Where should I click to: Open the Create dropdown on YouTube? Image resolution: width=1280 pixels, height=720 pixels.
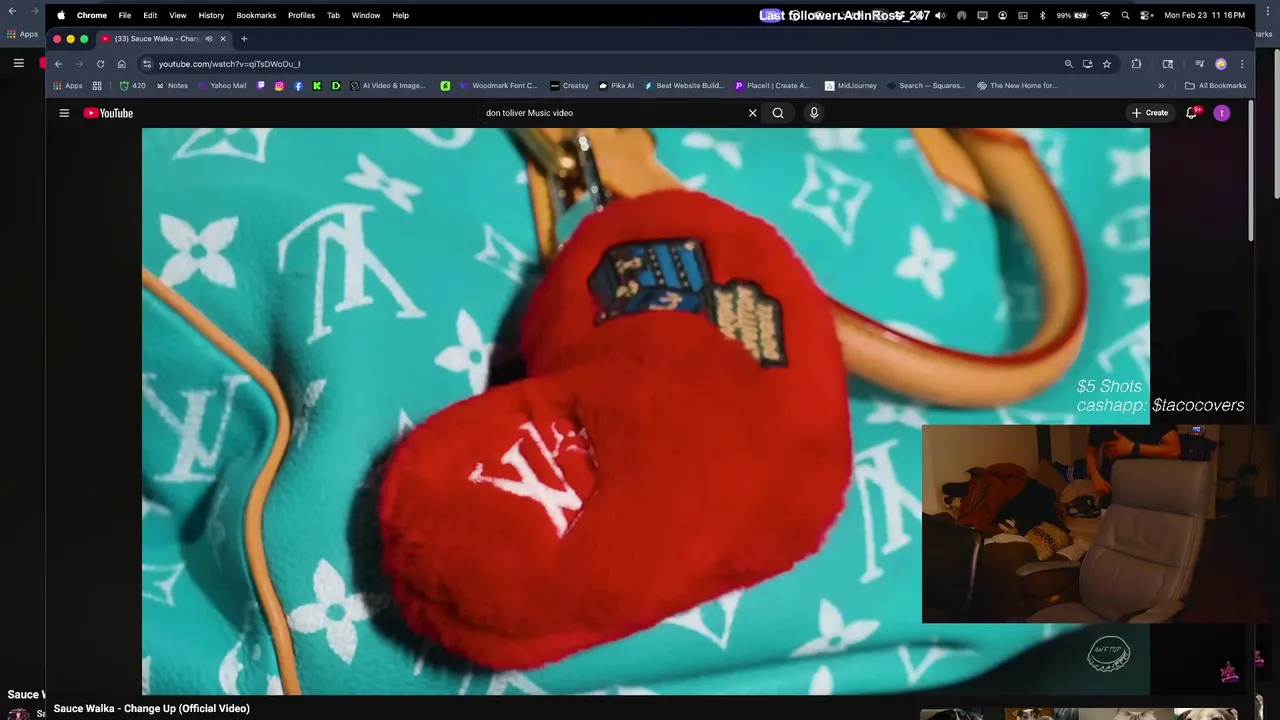1150,113
